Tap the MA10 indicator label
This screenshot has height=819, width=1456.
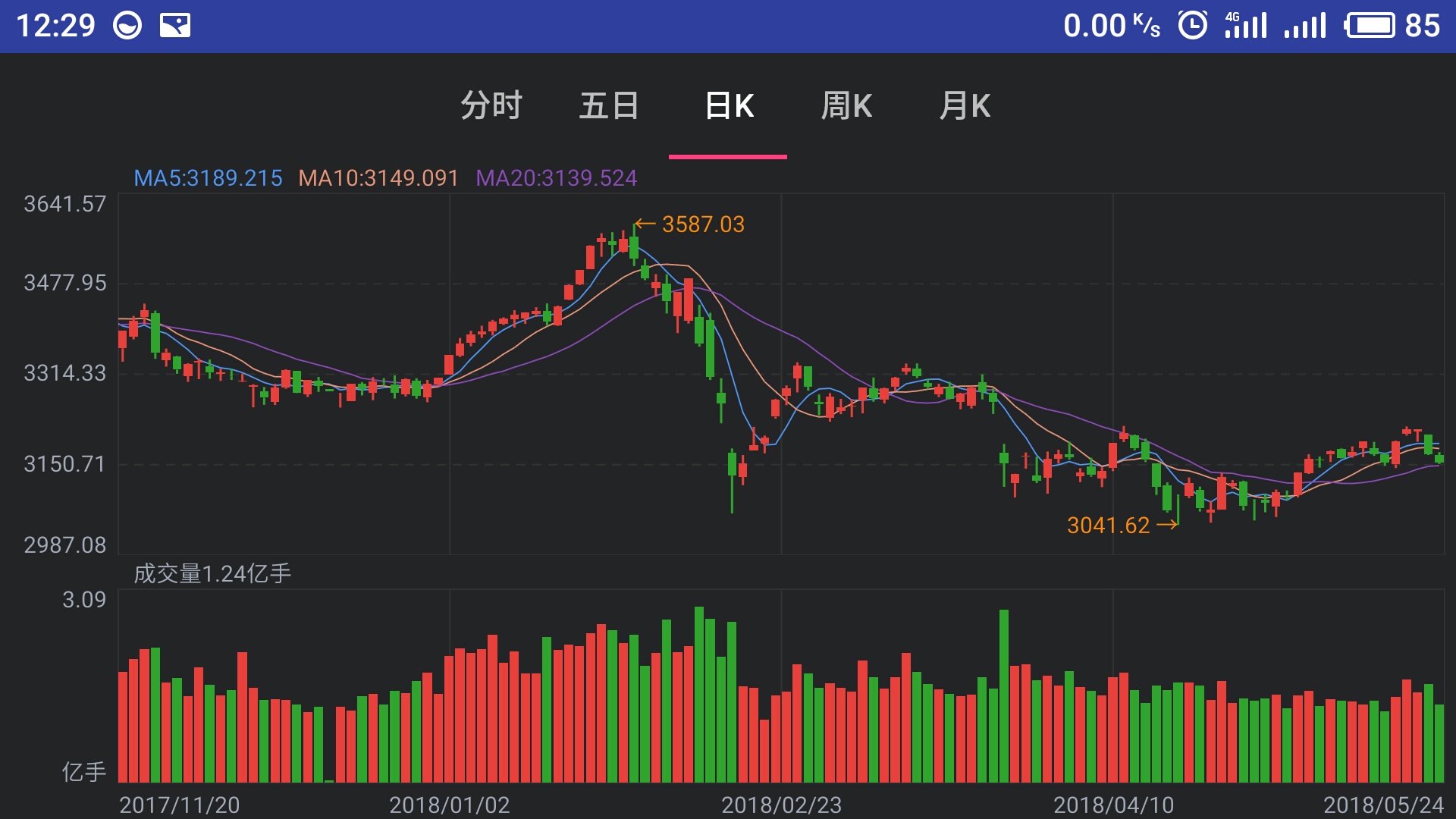(378, 178)
